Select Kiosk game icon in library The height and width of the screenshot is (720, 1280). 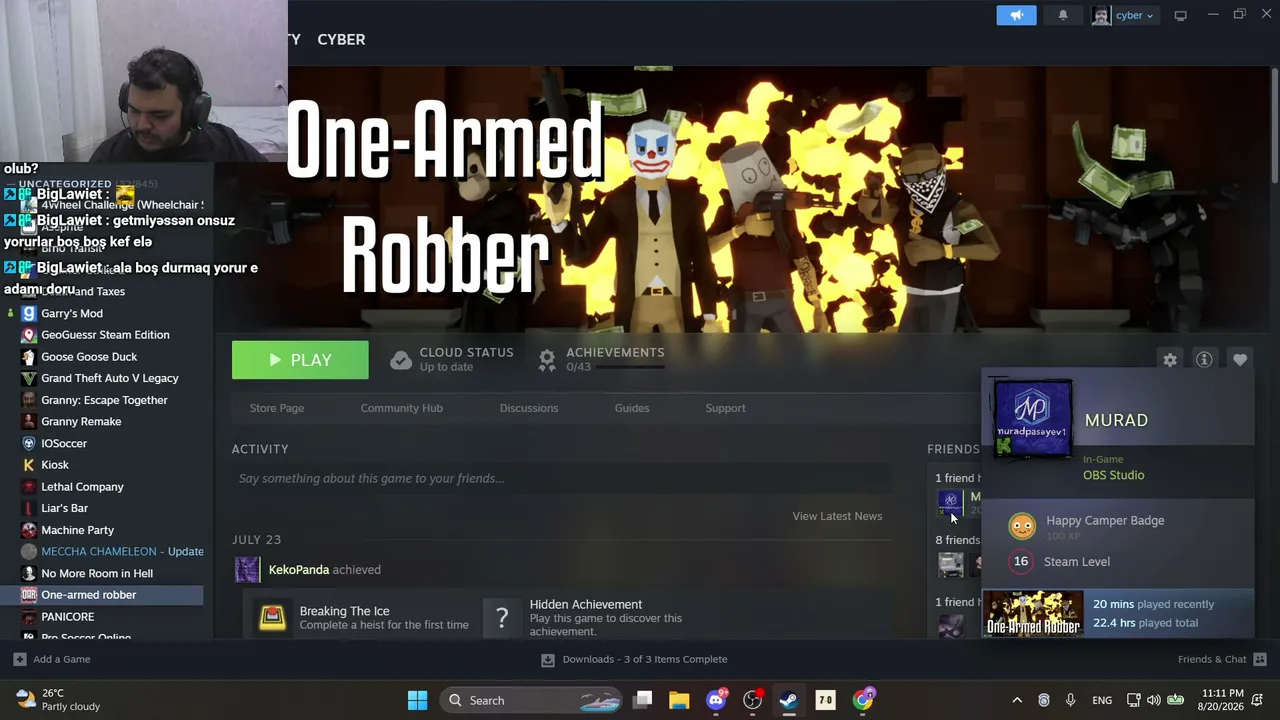coord(29,465)
